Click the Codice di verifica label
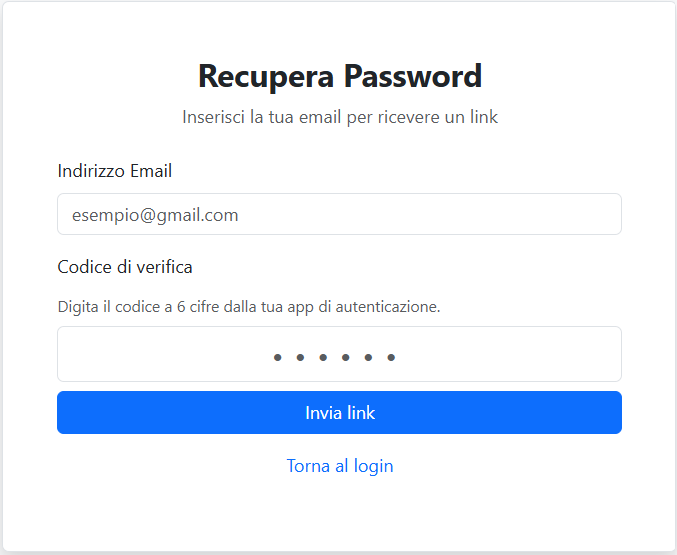This screenshot has height=555, width=677. tap(125, 267)
